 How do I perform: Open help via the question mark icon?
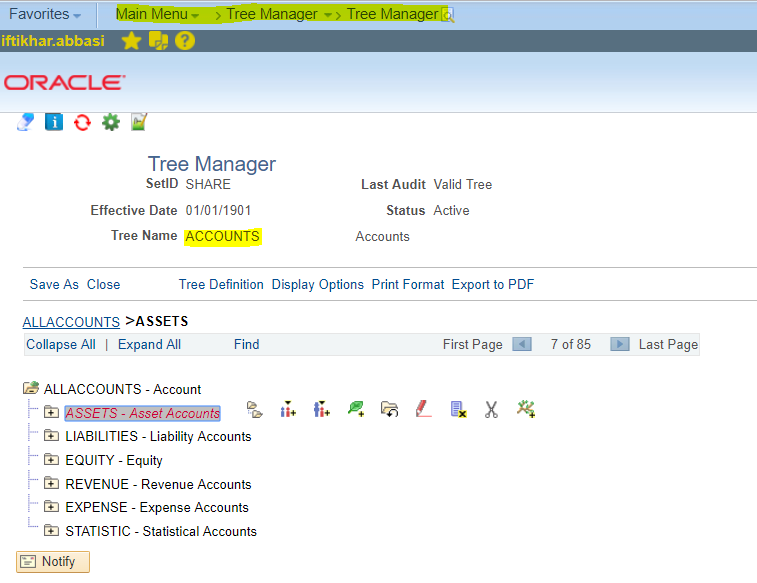click(x=184, y=41)
